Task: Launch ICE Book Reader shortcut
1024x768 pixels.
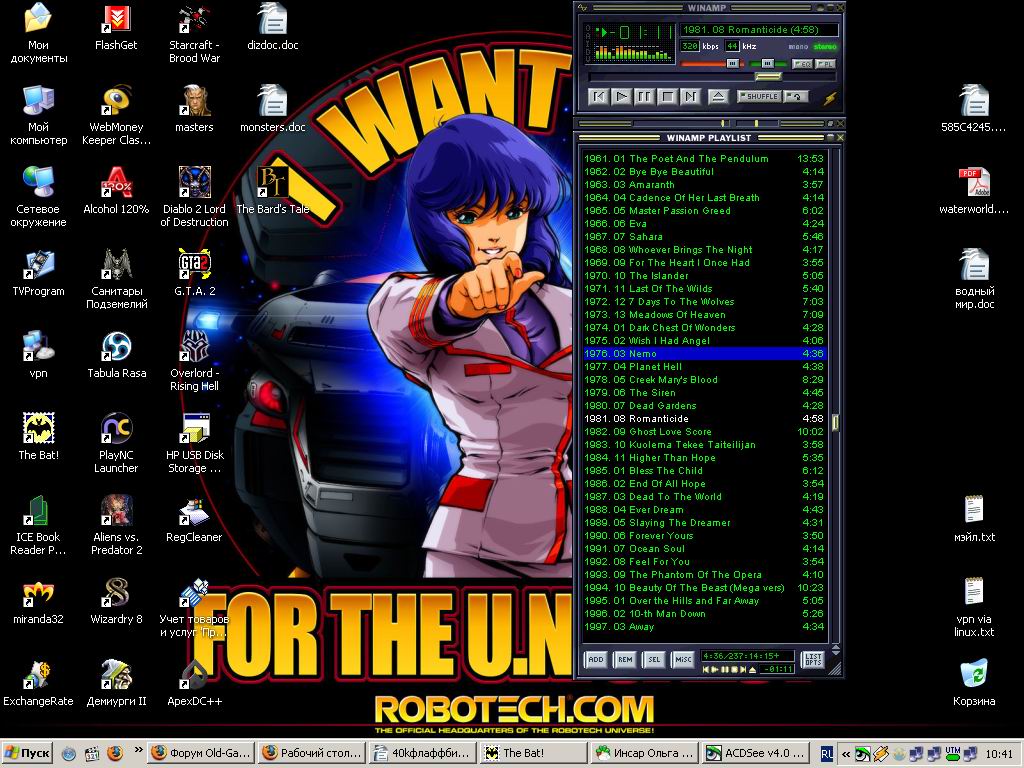Action: coord(39,526)
